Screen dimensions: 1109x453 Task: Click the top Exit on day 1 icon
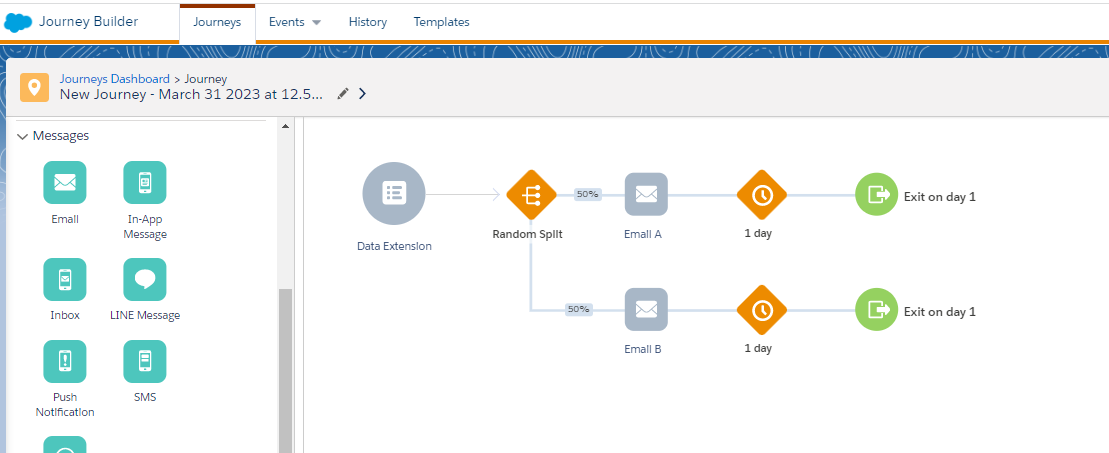click(876, 194)
